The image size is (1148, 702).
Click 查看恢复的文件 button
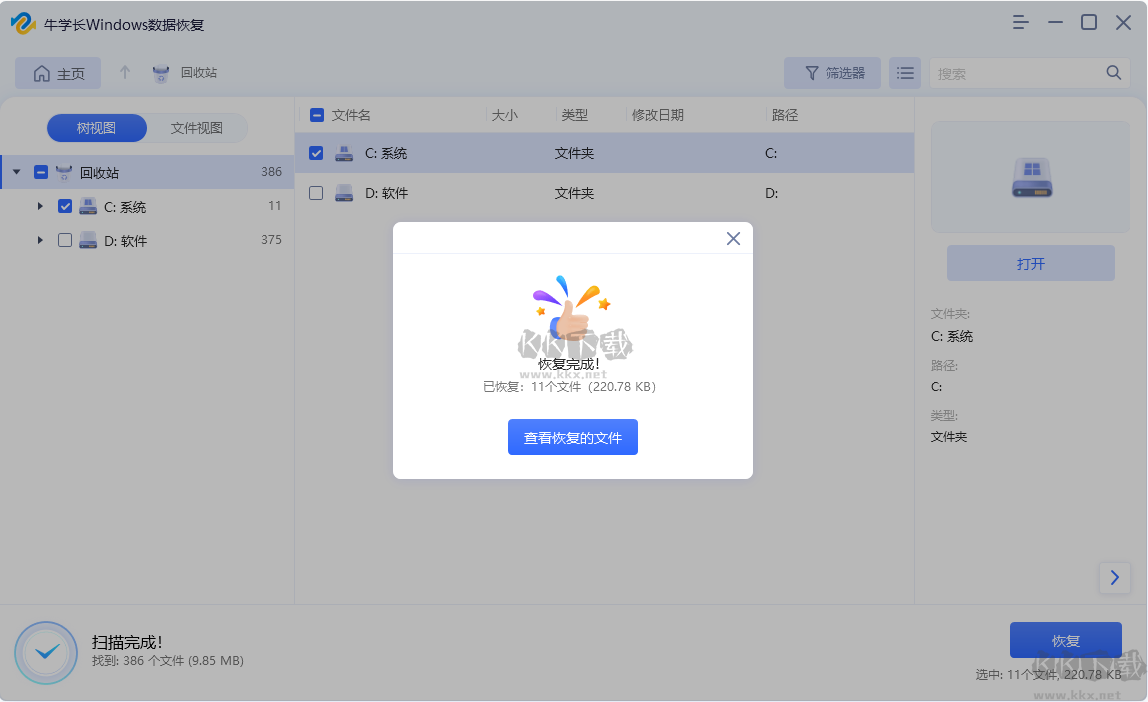pos(573,437)
